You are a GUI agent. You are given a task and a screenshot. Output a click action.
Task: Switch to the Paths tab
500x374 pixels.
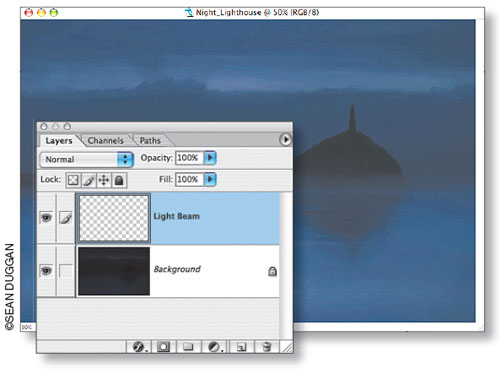tap(150, 141)
